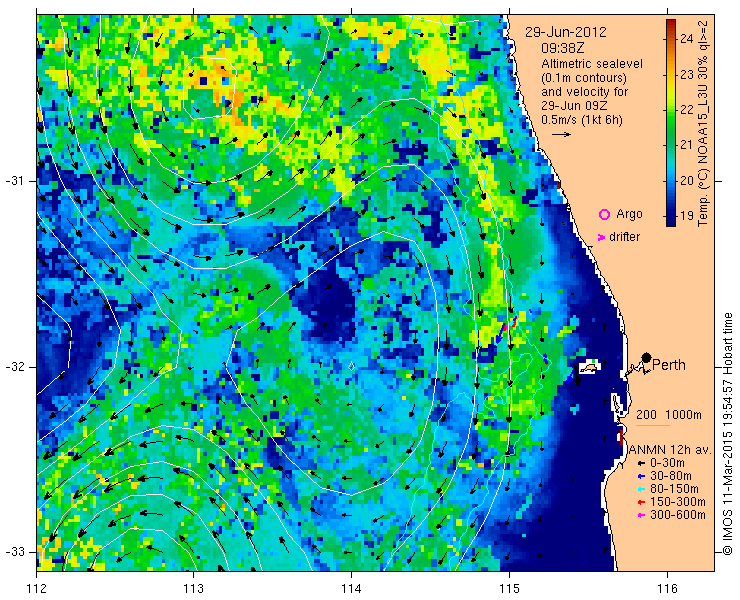The width and height of the screenshot is (740, 600).
Task: Click the Argo legend label
Action: [x=629, y=214]
